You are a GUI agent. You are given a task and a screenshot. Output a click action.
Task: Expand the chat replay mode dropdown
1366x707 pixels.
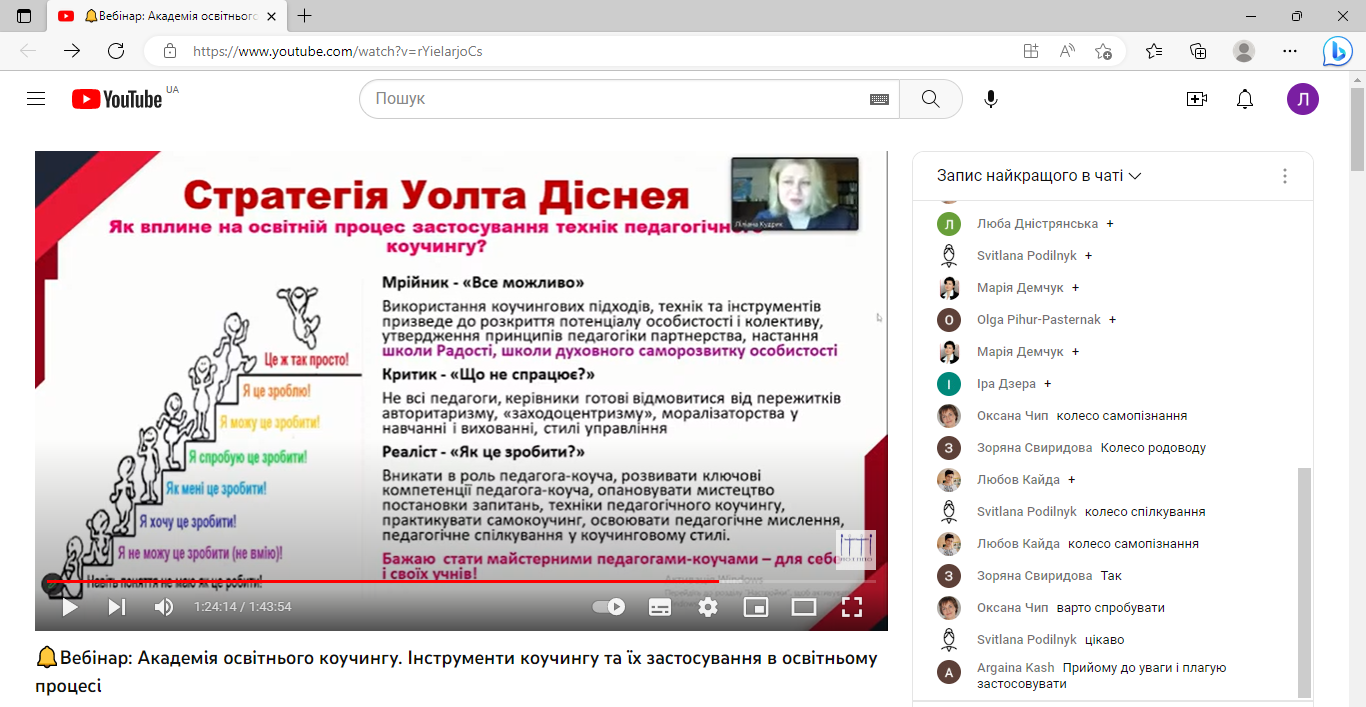point(1039,176)
